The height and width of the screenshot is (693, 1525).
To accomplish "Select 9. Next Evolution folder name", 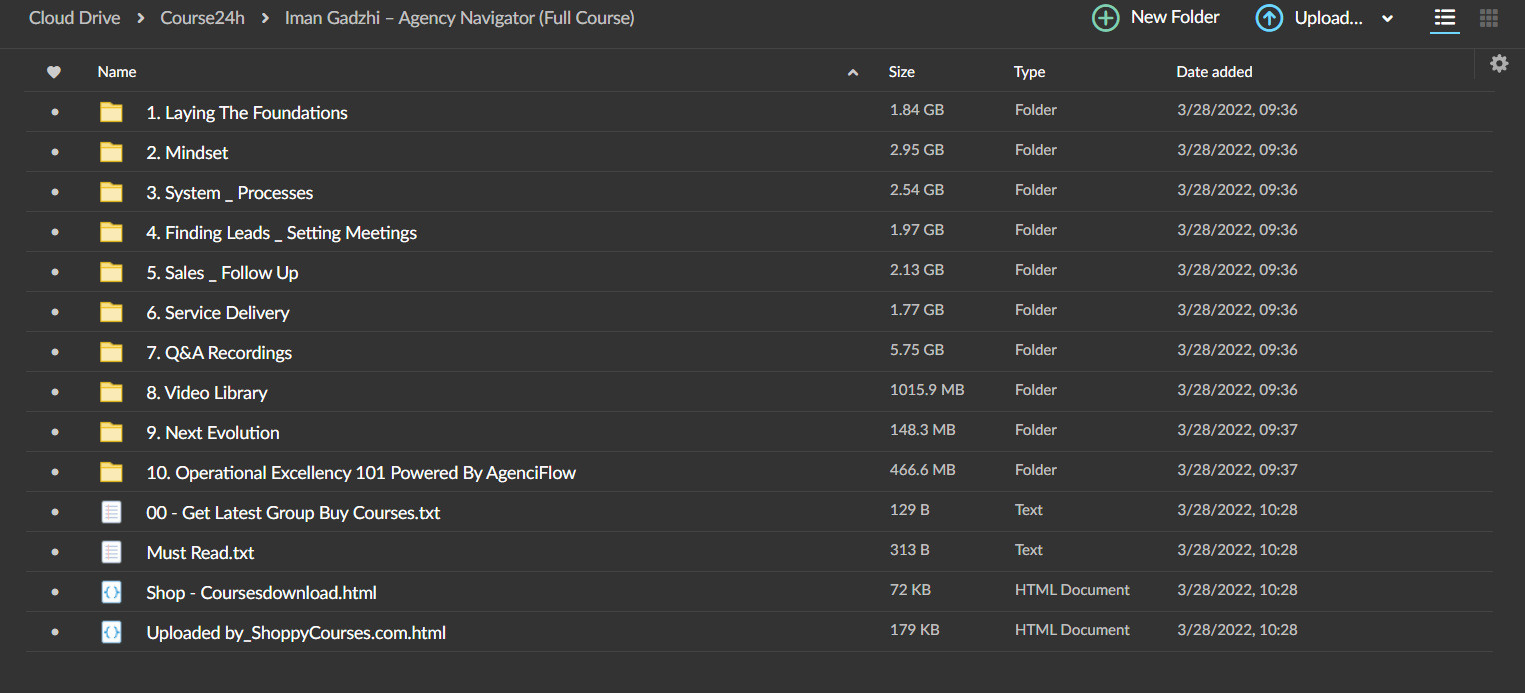I will point(213,433).
